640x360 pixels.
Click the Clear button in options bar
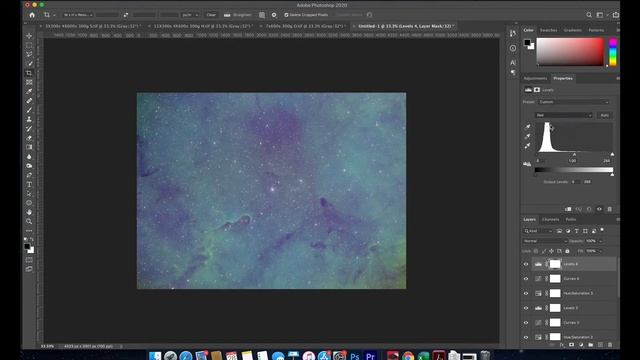(211, 15)
